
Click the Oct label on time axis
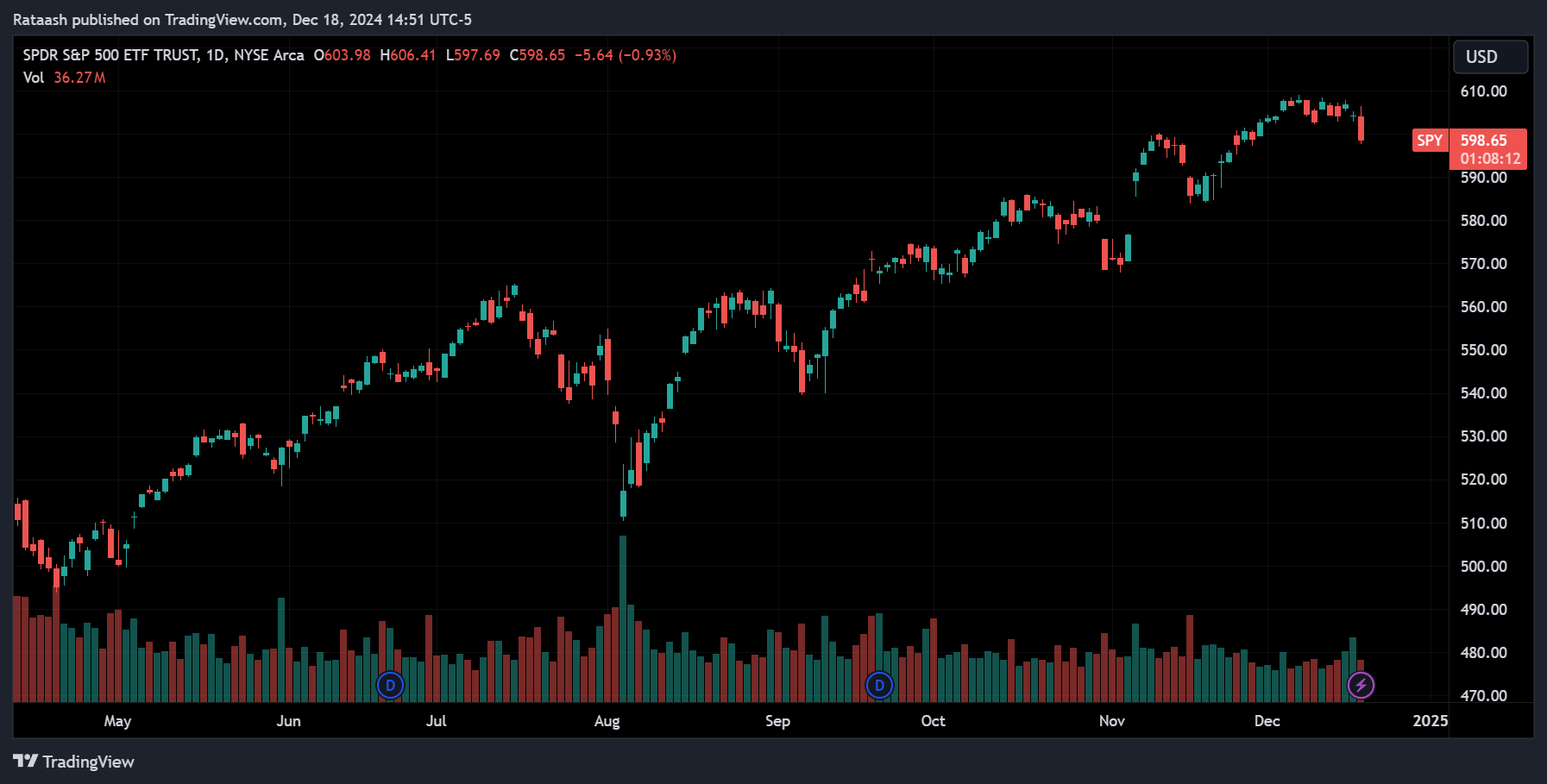tap(933, 721)
